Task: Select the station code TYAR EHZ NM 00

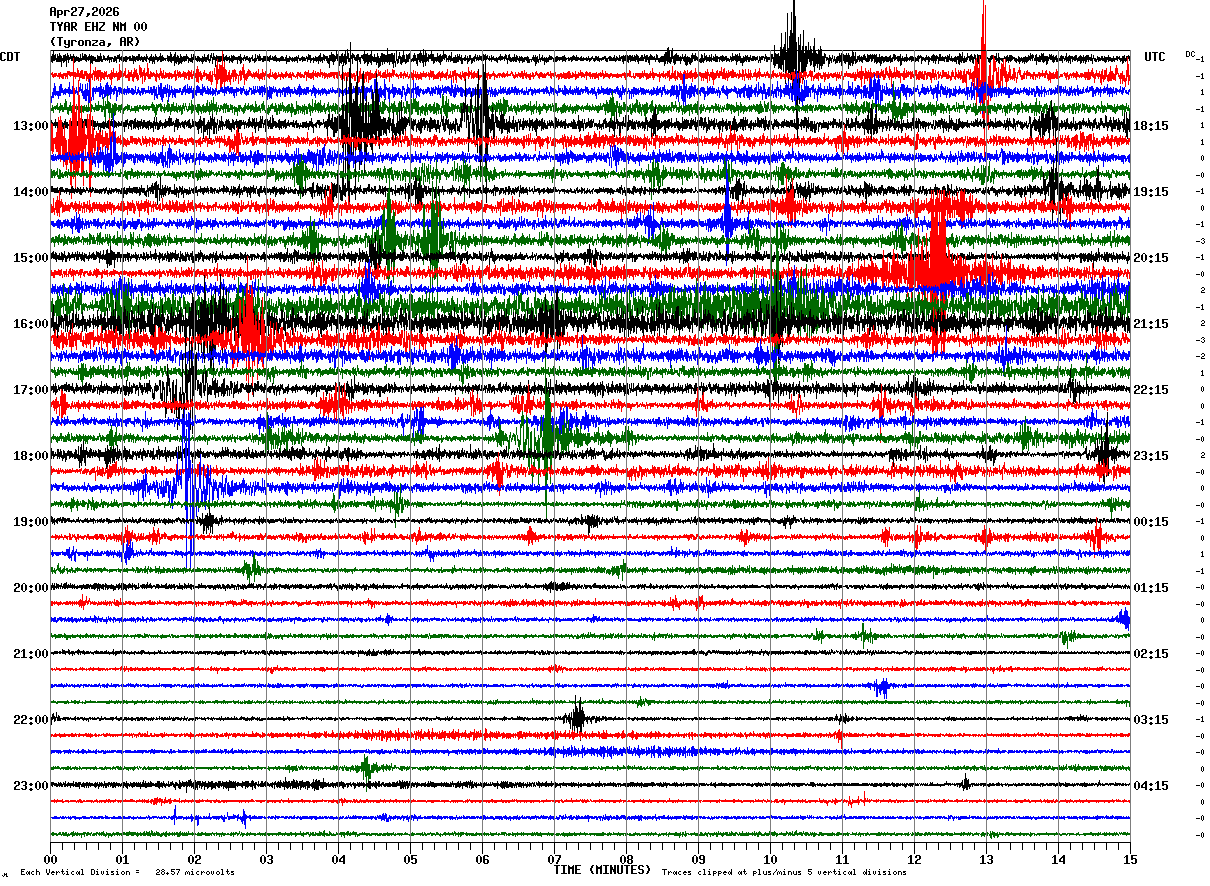Action: click(98, 27)
